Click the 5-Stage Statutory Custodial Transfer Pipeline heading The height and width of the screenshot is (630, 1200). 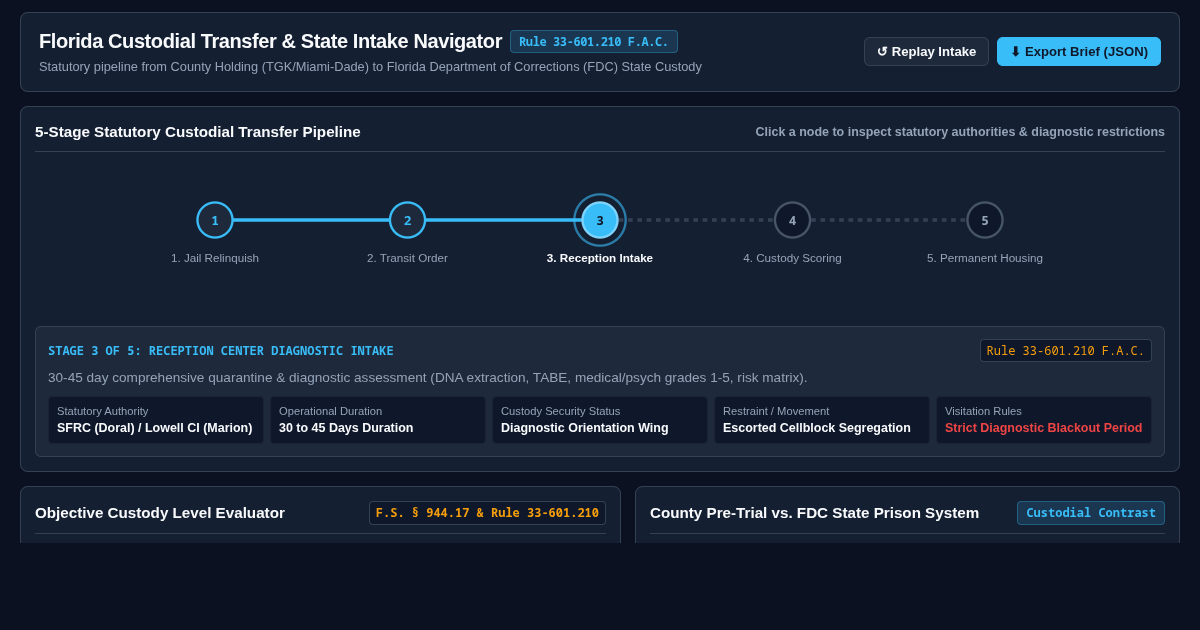tap(198, 132)
